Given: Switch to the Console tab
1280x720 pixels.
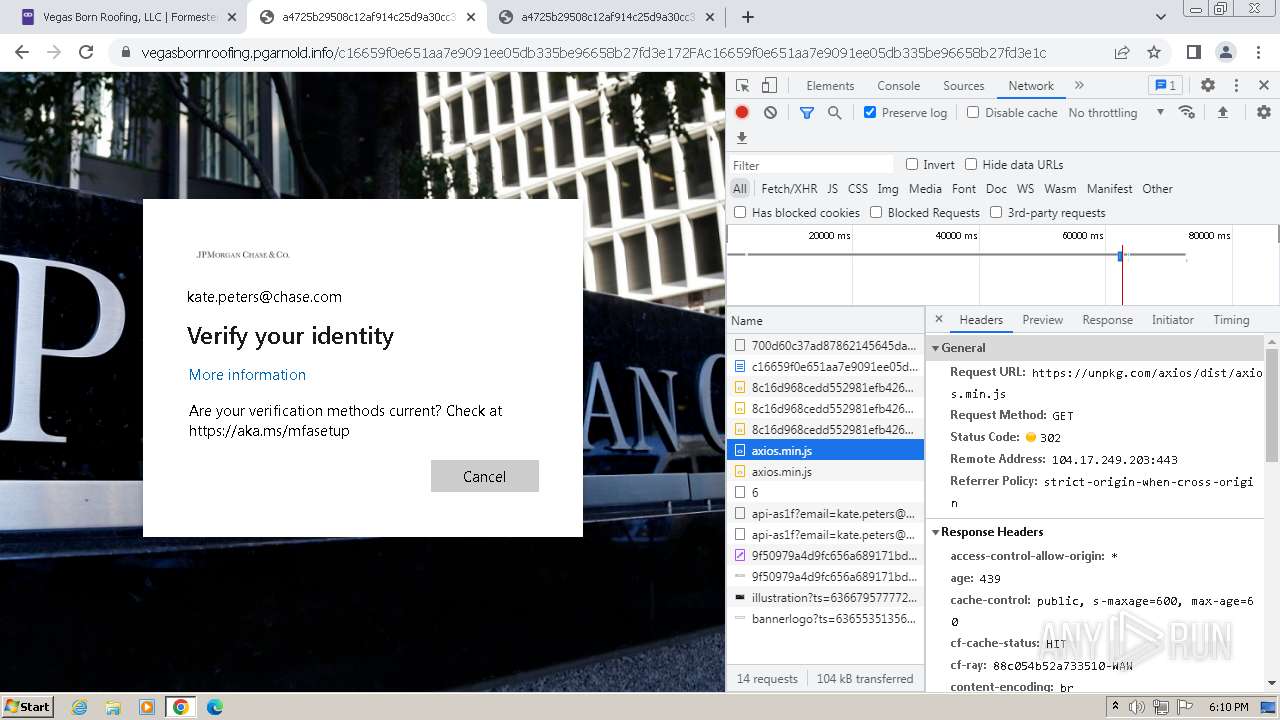Looking at the screenshot, I should [x=898, y=86].
